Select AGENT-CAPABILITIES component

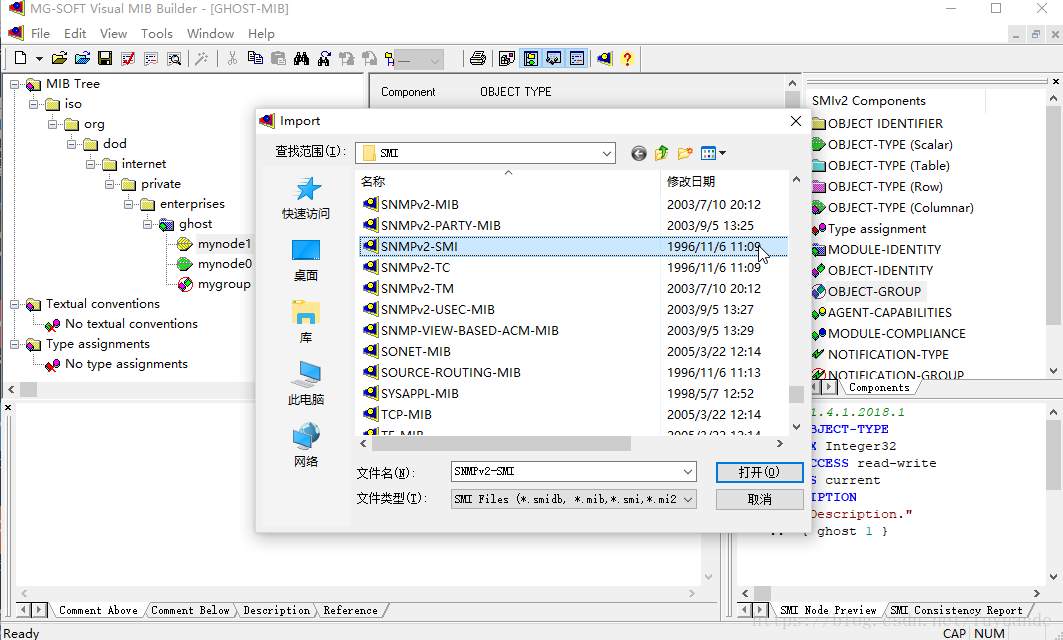pos(881,313)
